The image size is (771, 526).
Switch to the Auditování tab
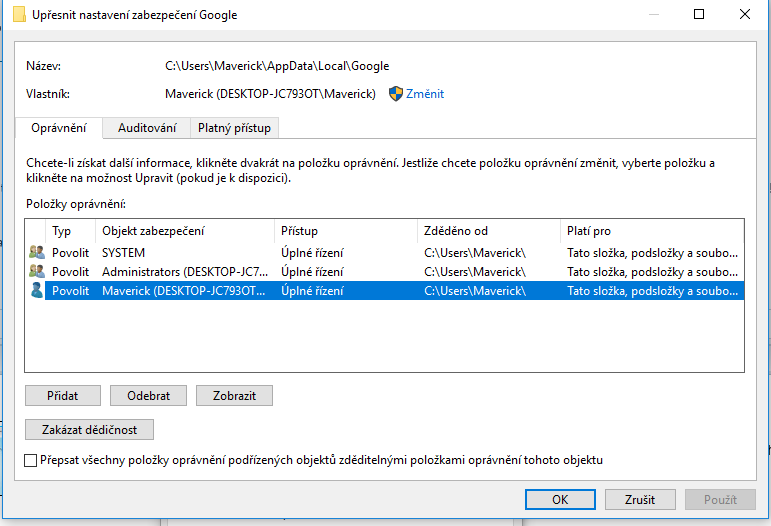147,128
